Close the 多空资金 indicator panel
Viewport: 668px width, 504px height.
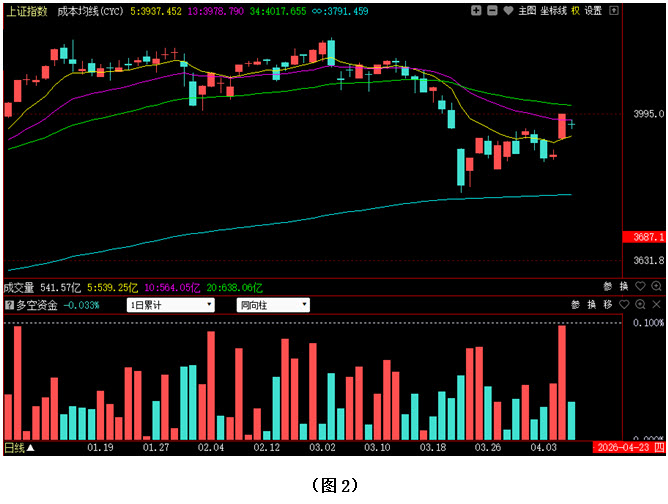coord(657,305)
